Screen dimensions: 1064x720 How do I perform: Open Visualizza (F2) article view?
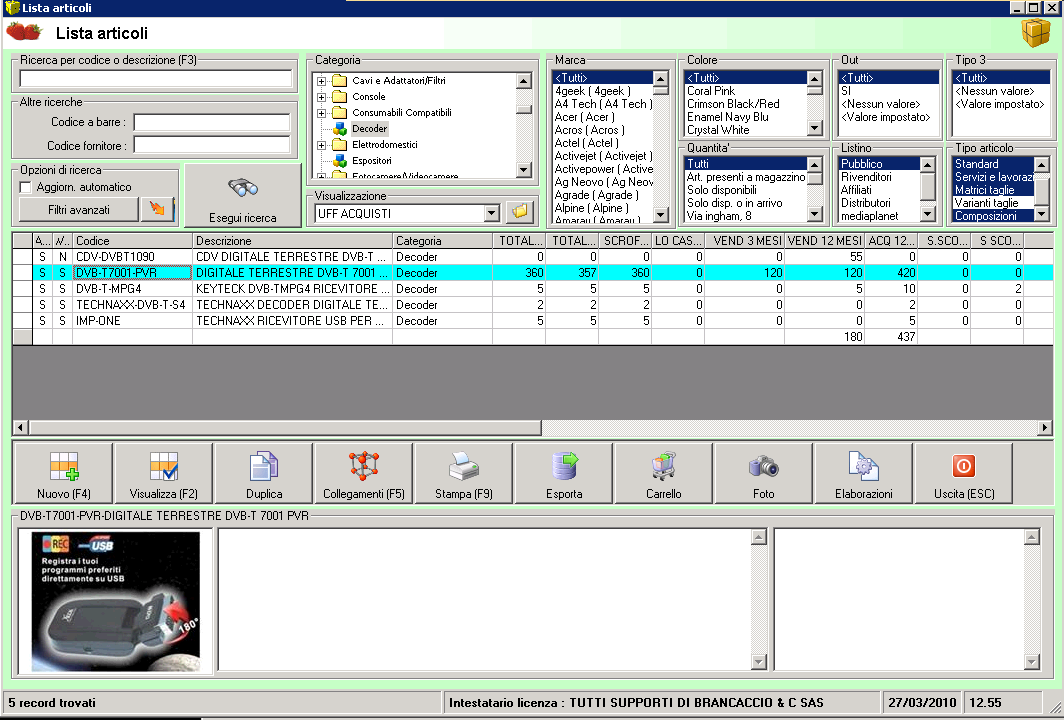(x=163, y=467)
